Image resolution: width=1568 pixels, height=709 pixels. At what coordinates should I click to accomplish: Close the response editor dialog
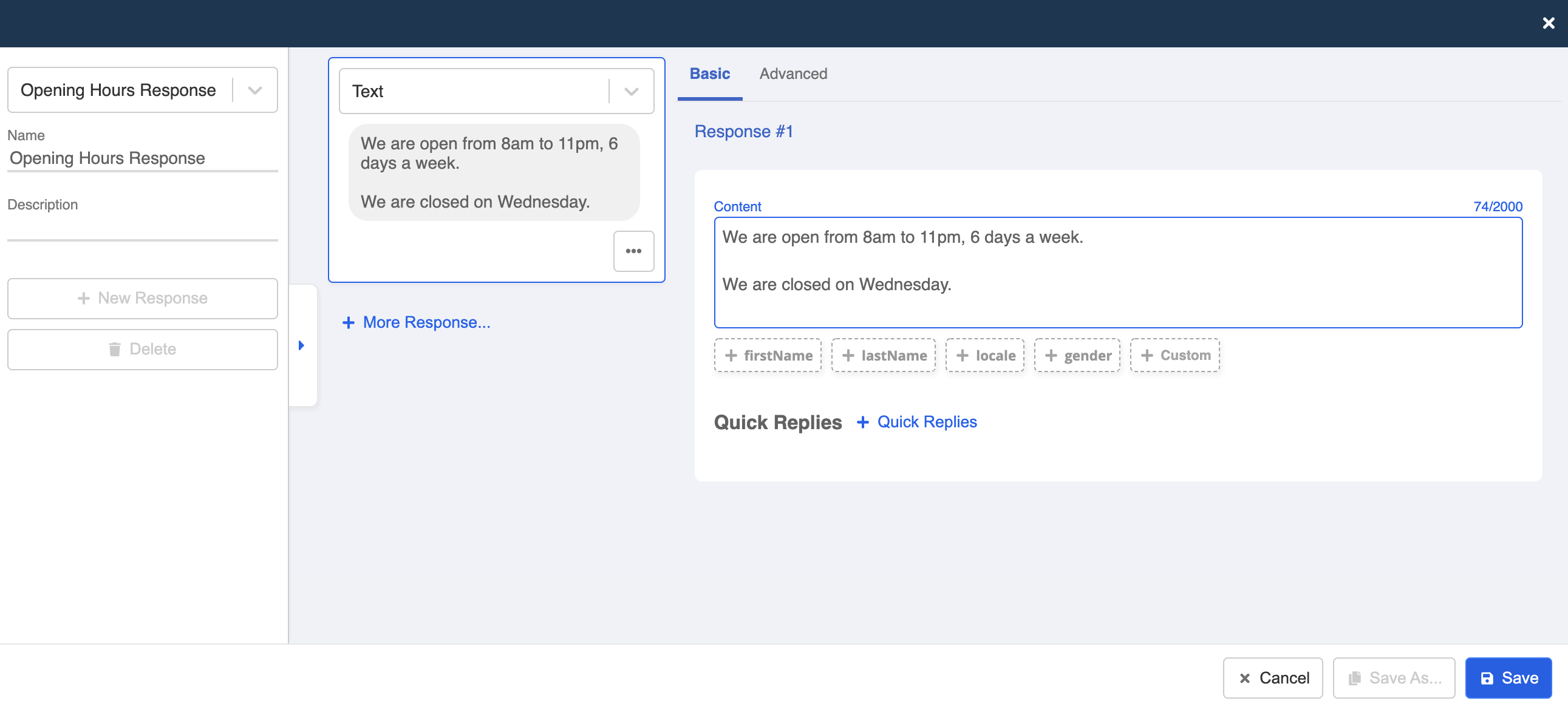tap(1548, 22)
